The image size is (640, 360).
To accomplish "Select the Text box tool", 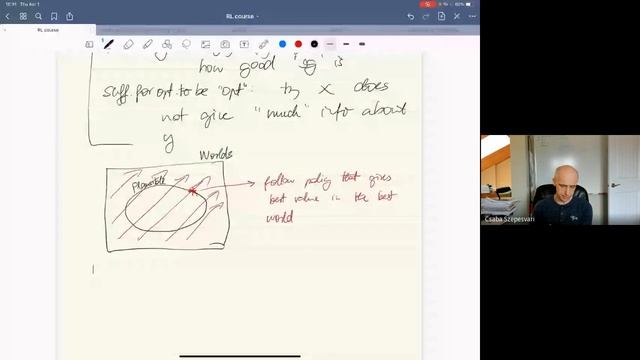I will click(244, 44).
